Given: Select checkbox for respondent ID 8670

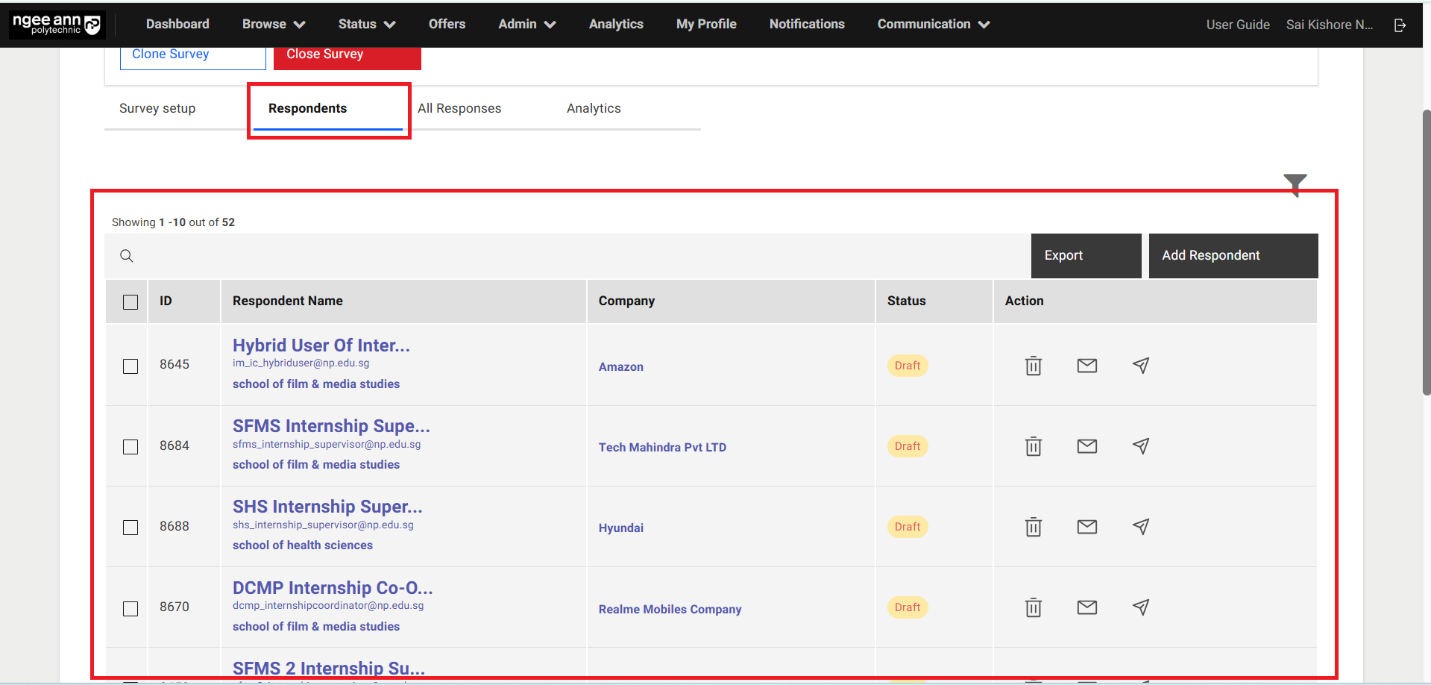Looking at the screenshot, I should tap(130, 608).
